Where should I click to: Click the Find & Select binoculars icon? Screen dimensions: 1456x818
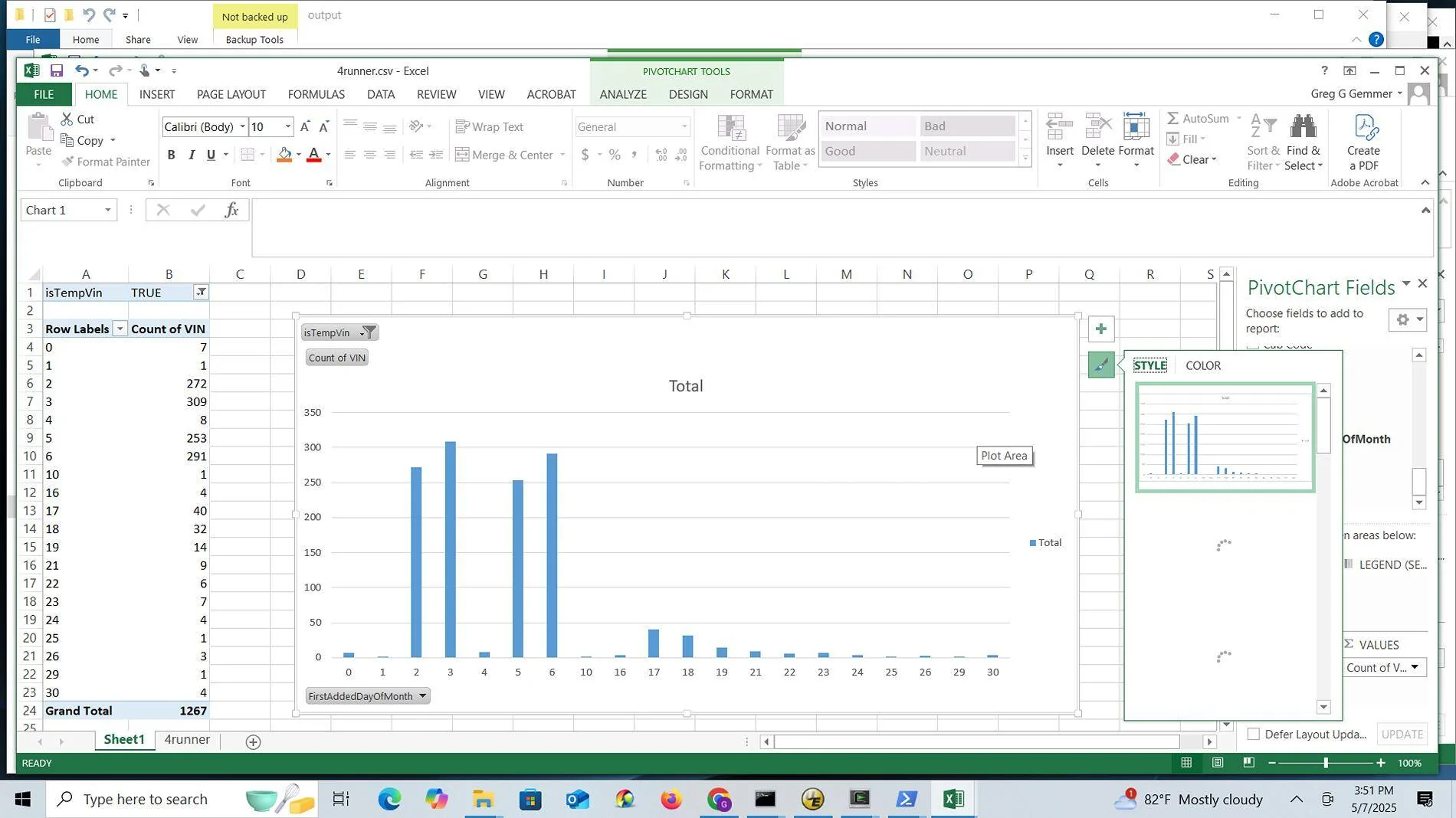tap(1303, 127)
